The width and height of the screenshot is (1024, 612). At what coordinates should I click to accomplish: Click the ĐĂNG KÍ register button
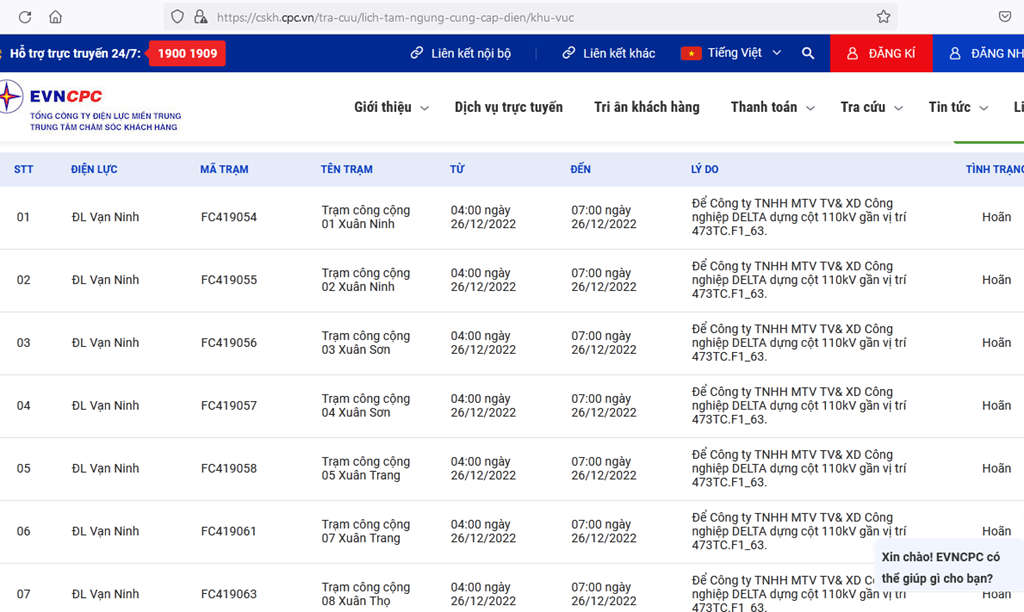(x=881, y=53)
